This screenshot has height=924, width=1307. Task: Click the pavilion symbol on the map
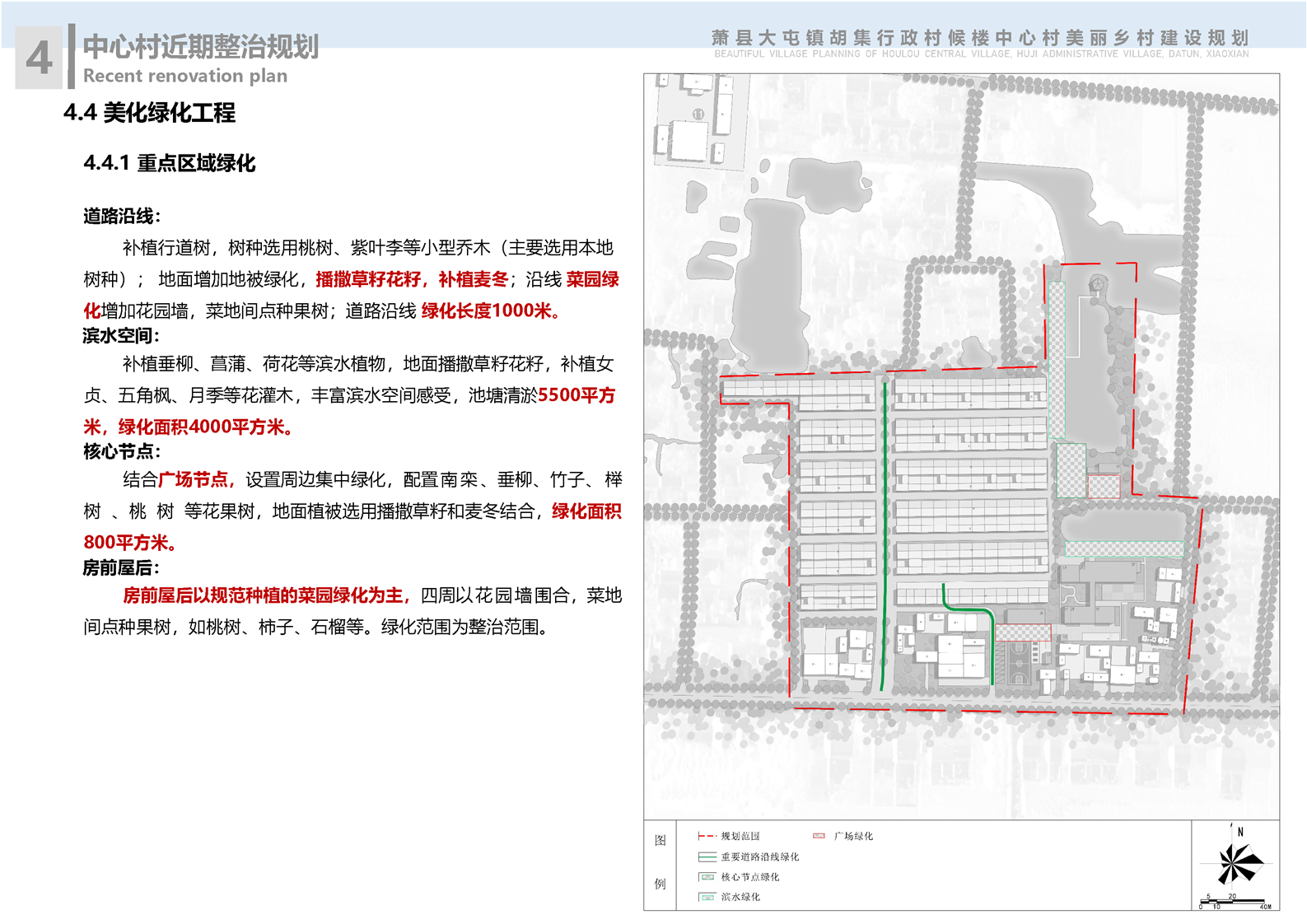(1096, 285)
